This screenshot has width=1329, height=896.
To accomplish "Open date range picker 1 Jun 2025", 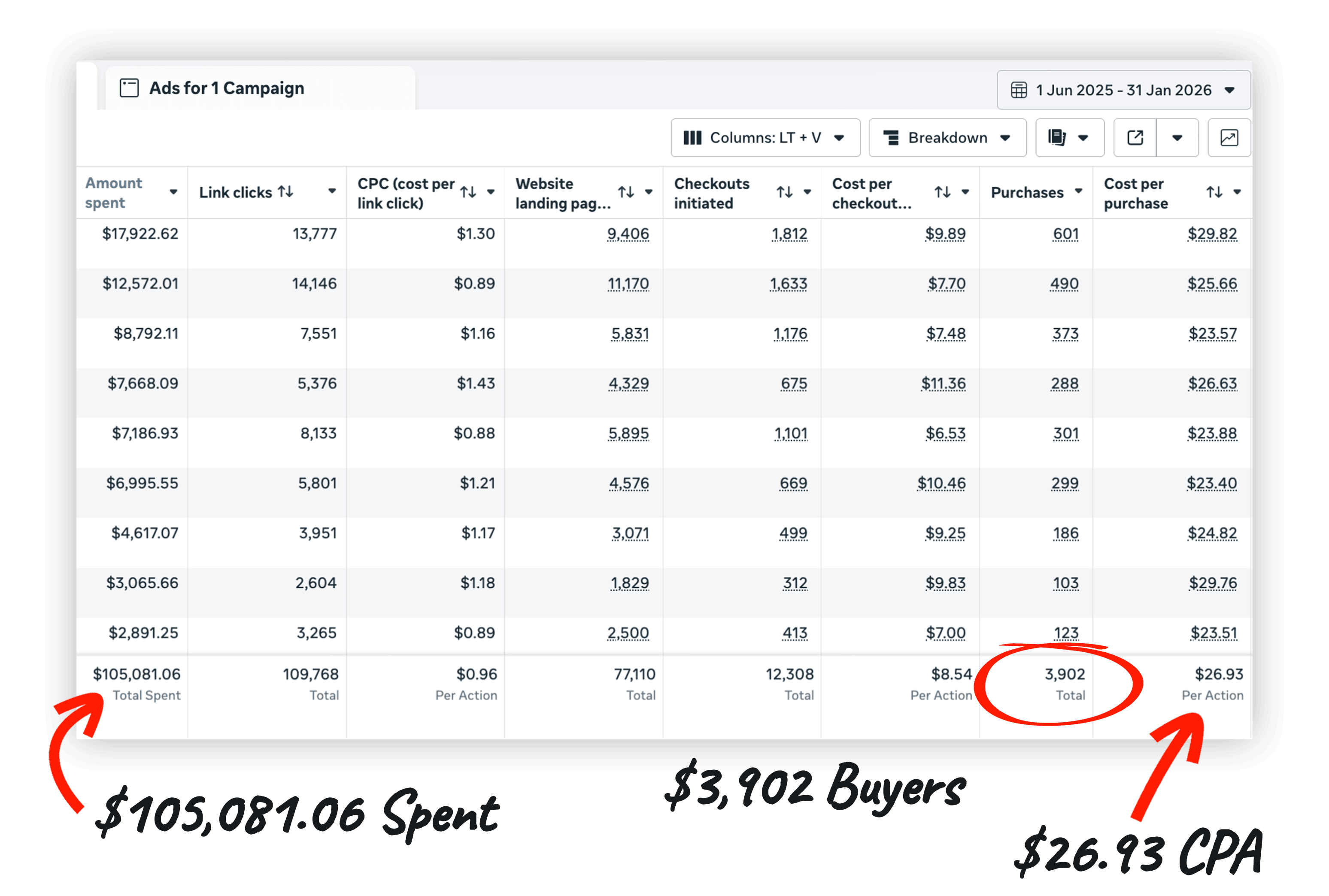I will pos(1123,90).
